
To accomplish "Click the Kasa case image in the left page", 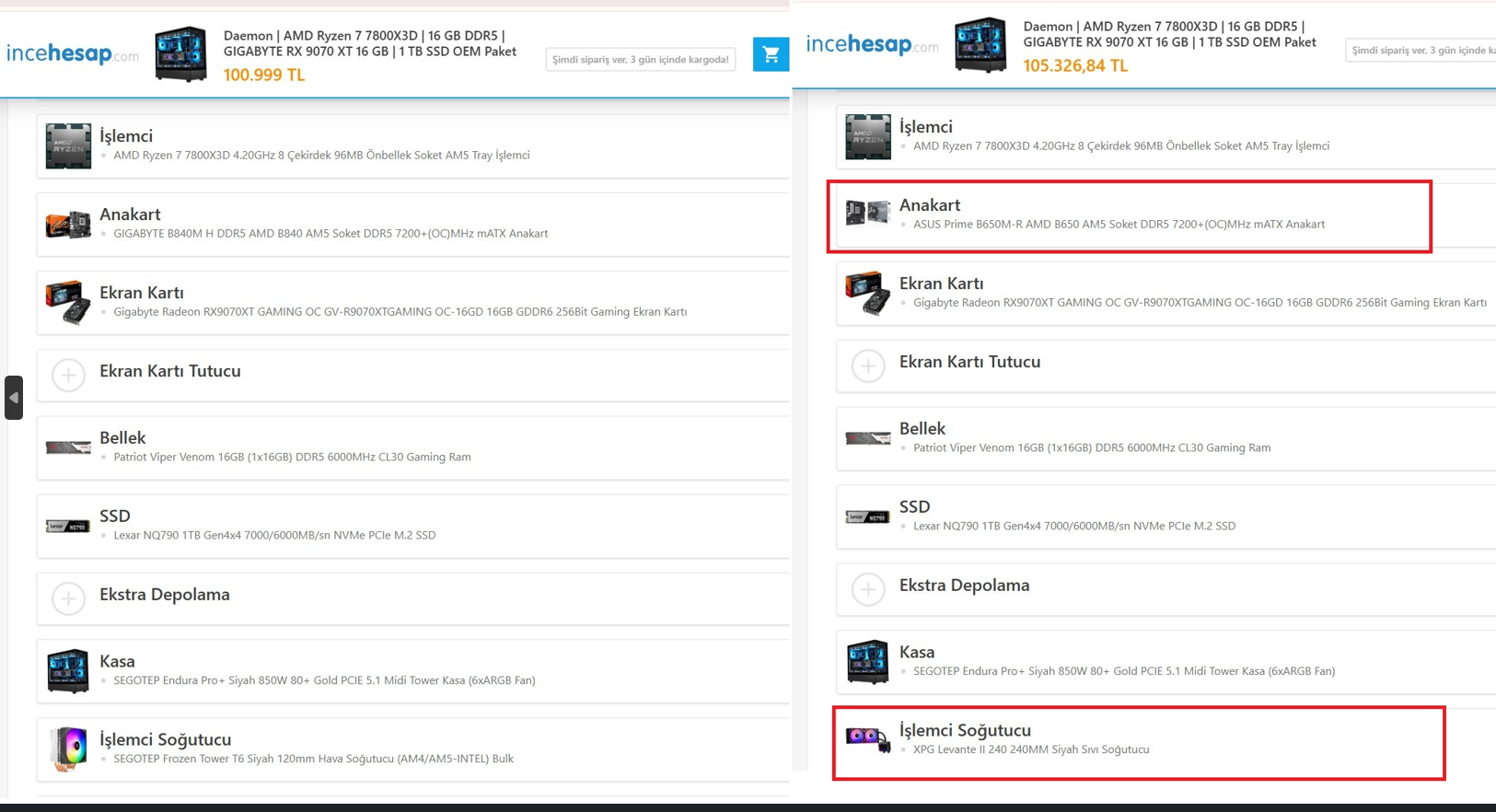I will pos(68,671).
